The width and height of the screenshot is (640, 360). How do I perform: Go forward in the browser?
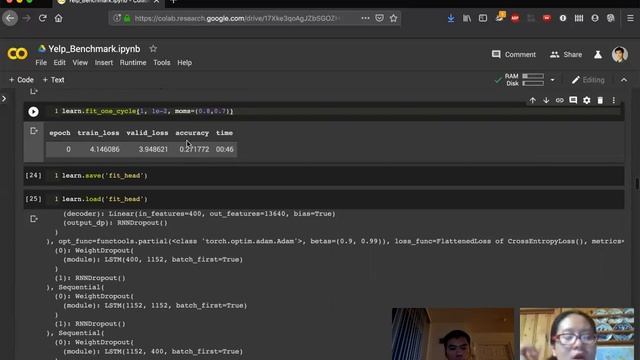click(x=27, y=18)
